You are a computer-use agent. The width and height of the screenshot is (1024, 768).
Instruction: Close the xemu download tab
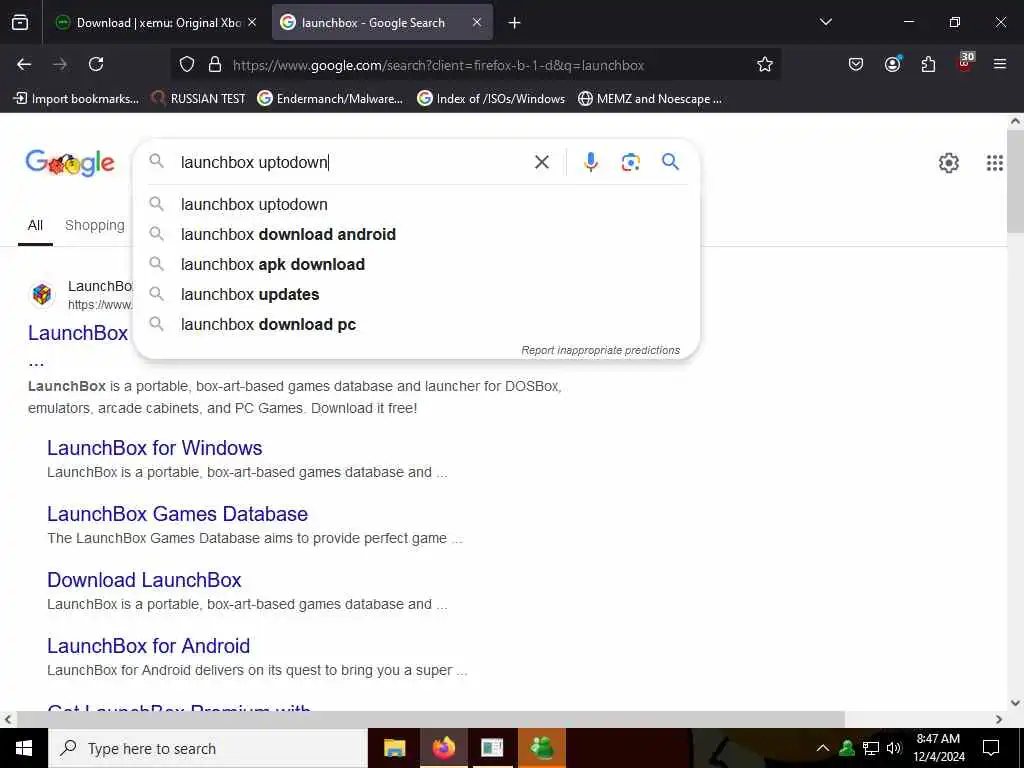[252, 22]
